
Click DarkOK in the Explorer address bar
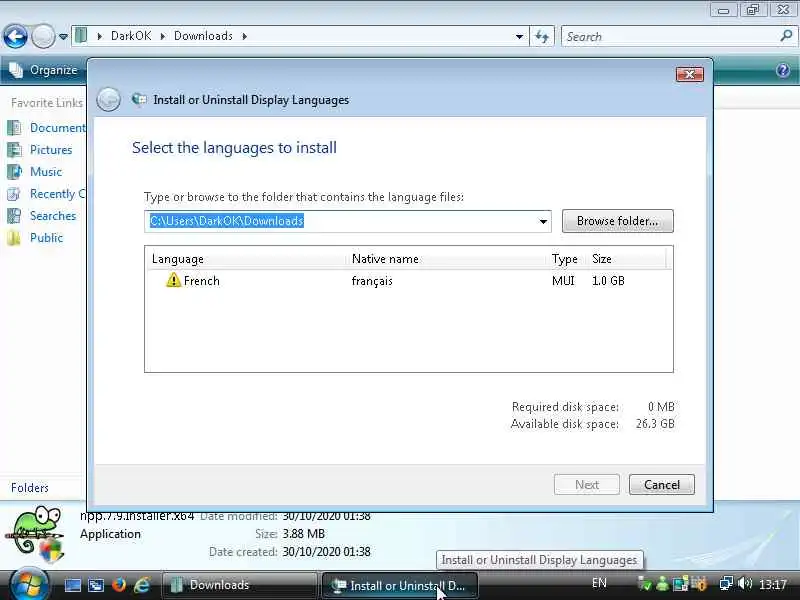coord(131,36)
